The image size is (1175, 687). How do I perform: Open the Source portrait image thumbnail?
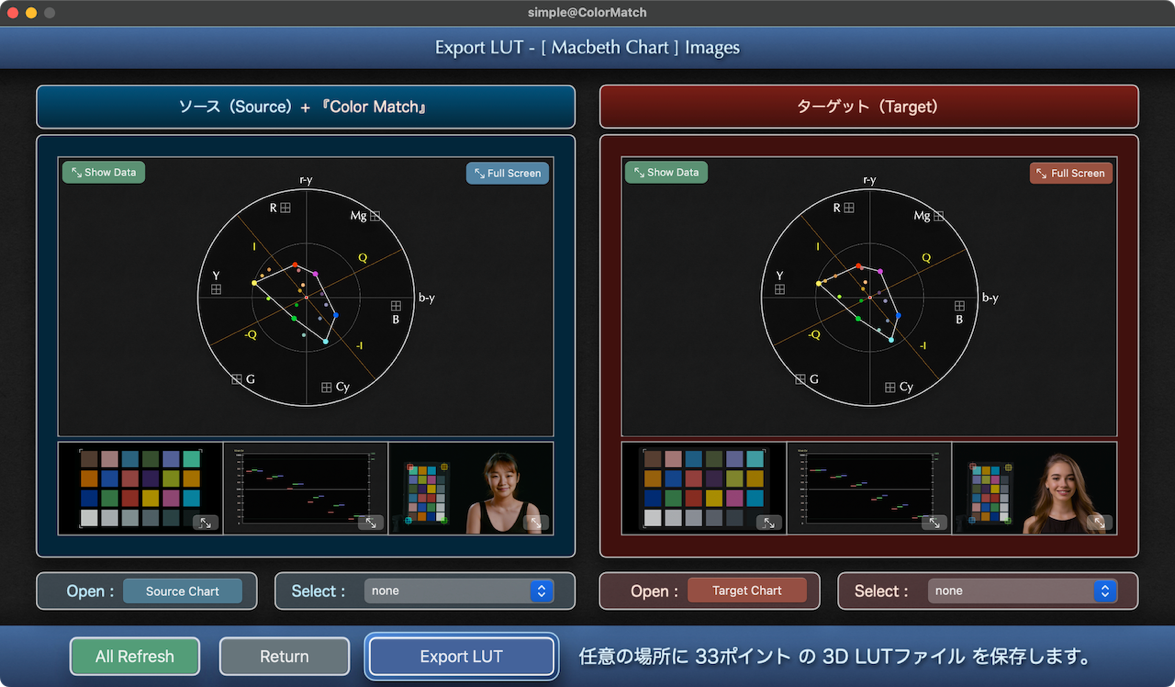(471, 488)
